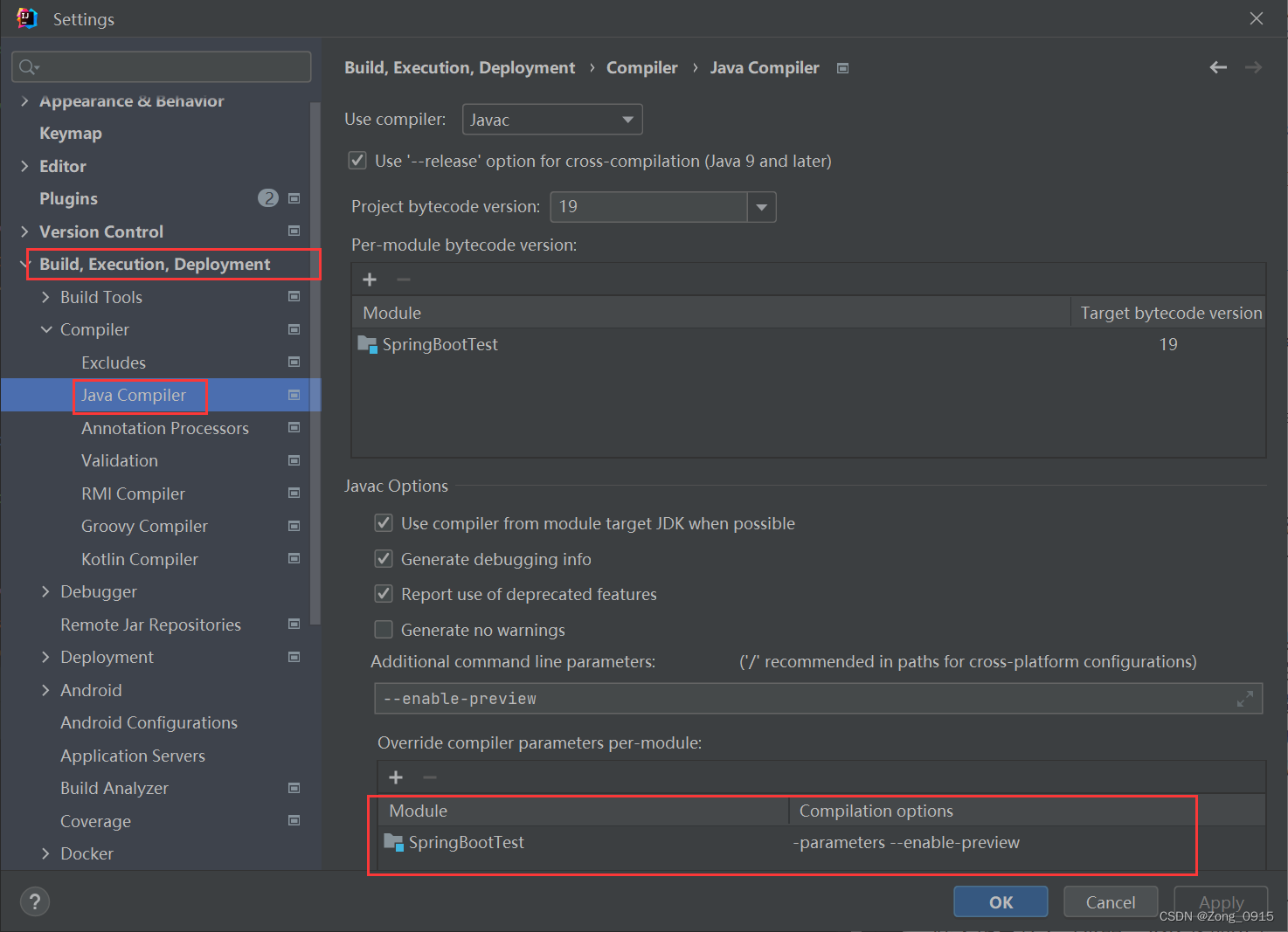Screen dimensions: 1288x932
Task: Click the project icon beside Validation
Action: [x=294, y=460]
